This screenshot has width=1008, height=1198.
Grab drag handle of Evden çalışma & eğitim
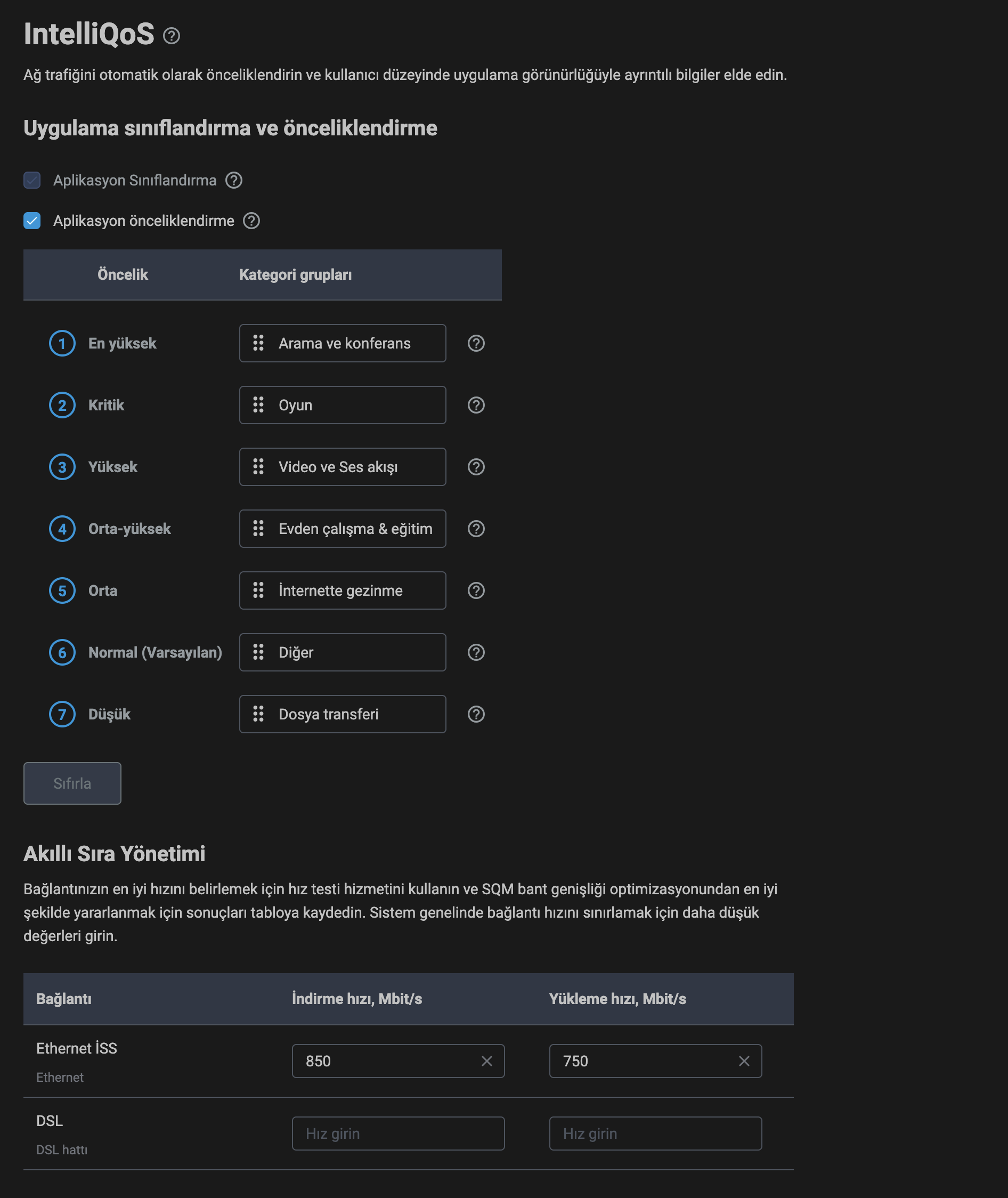258,528
